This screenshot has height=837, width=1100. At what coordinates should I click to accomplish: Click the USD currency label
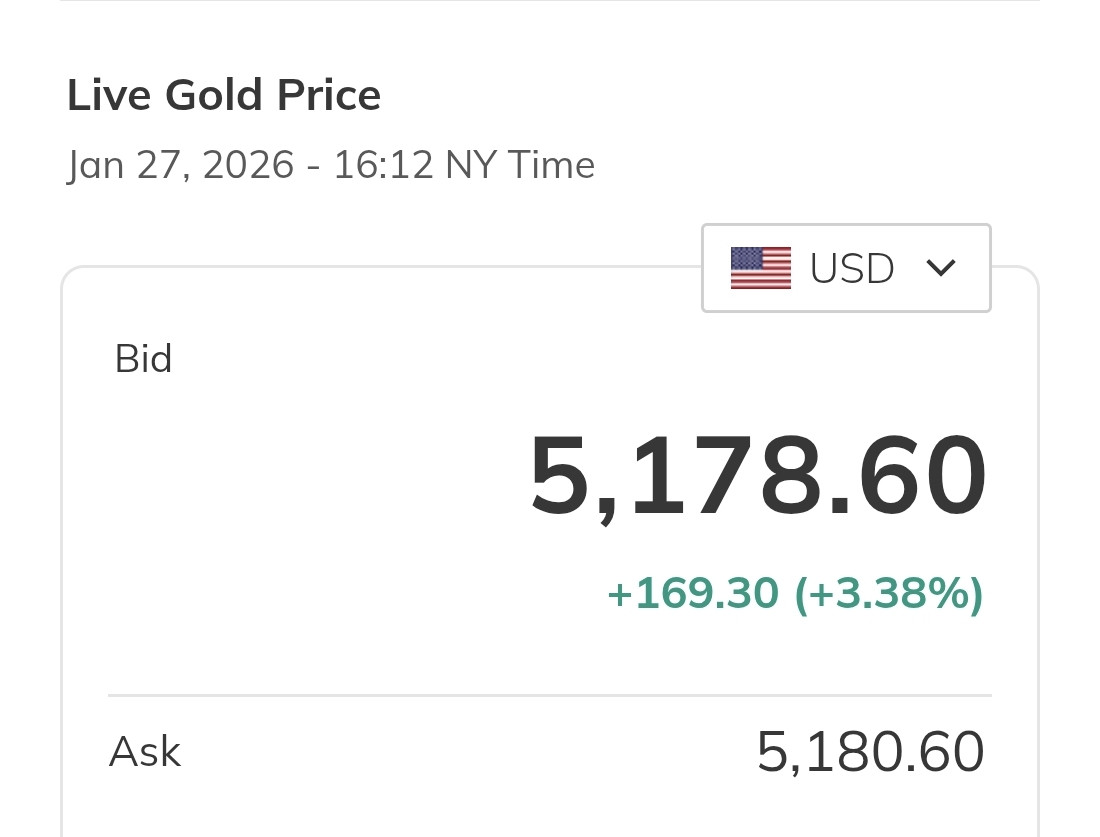pos(852,268)
